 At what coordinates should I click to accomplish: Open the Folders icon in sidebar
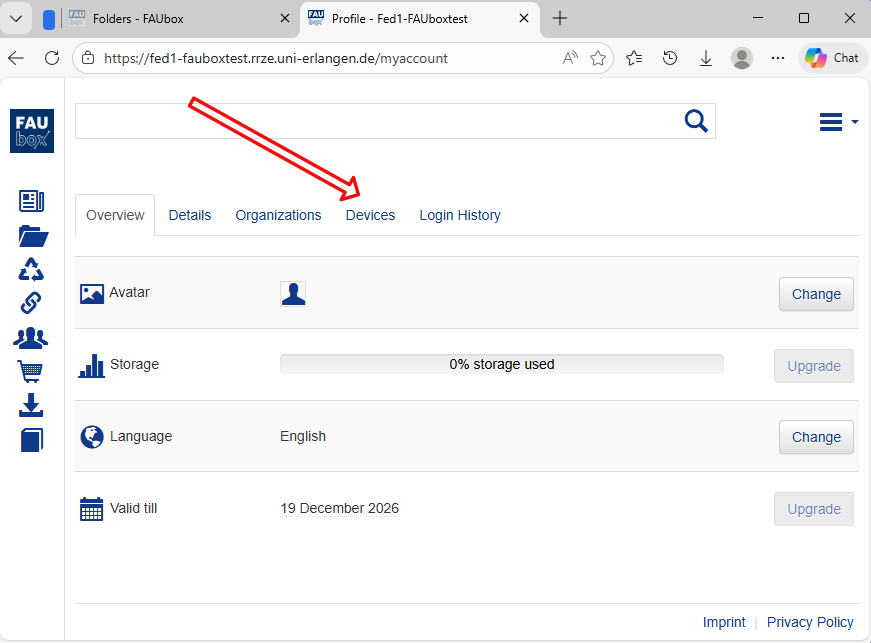pyautogui.click(x=32, y=236)
